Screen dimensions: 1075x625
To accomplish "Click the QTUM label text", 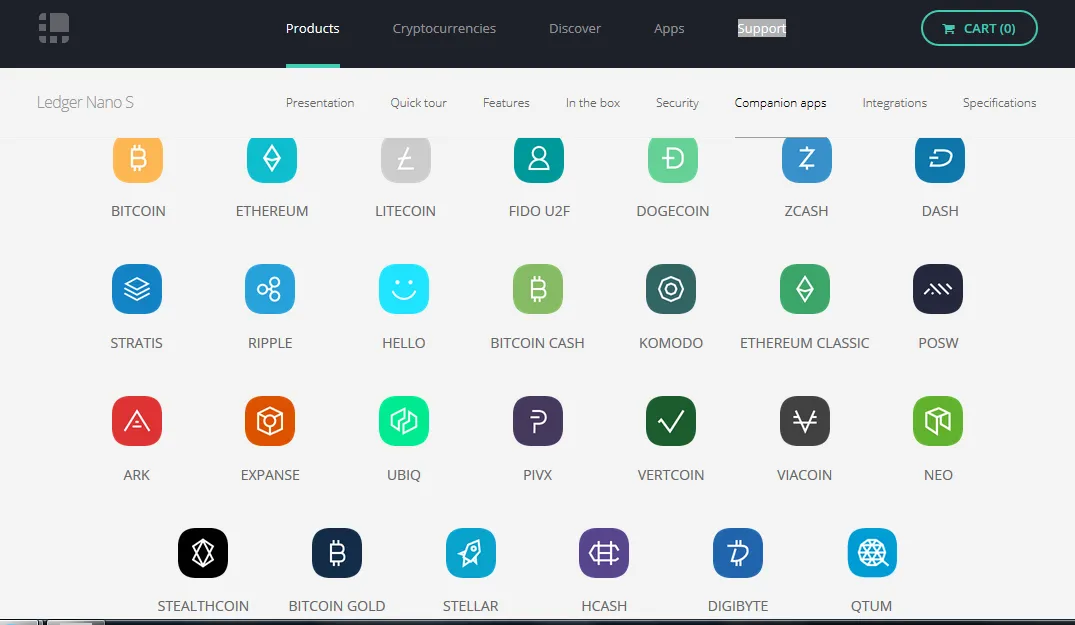I will click(x=871, y=606).
